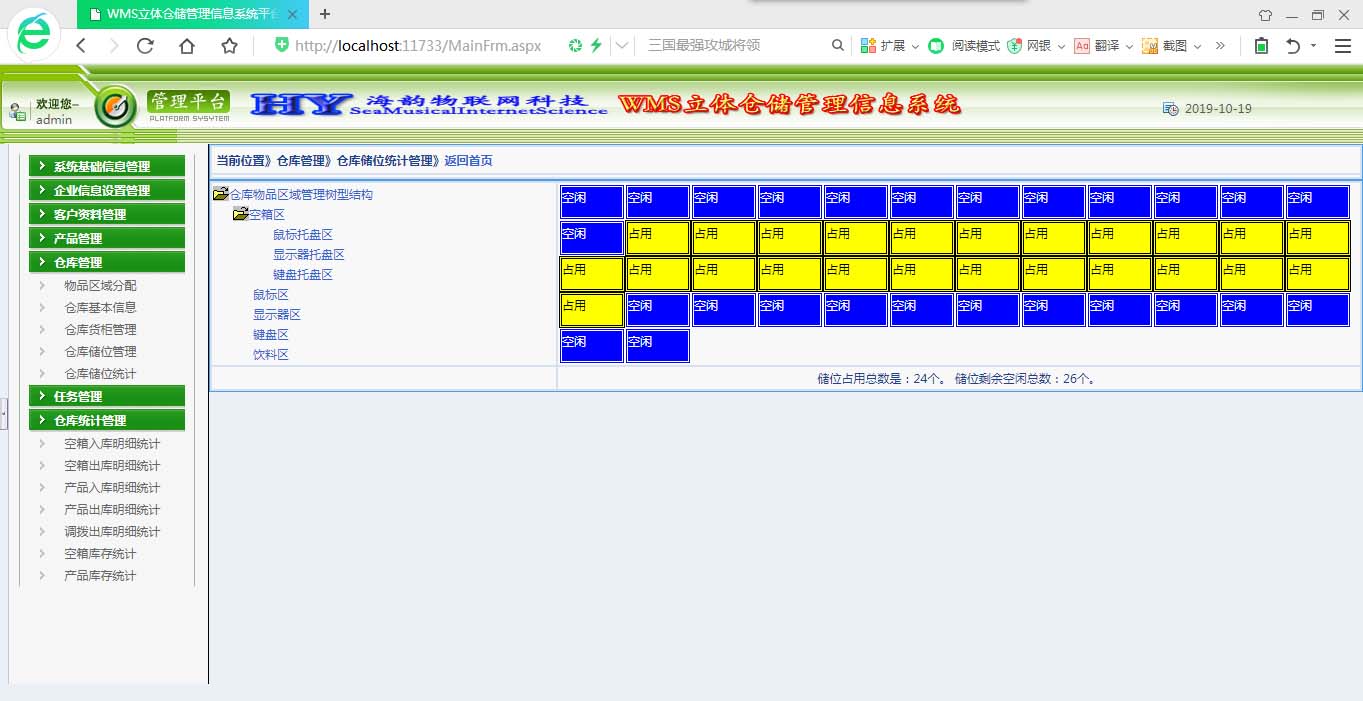
Task: Click the browser back arrow
Action: pos(81,46)
